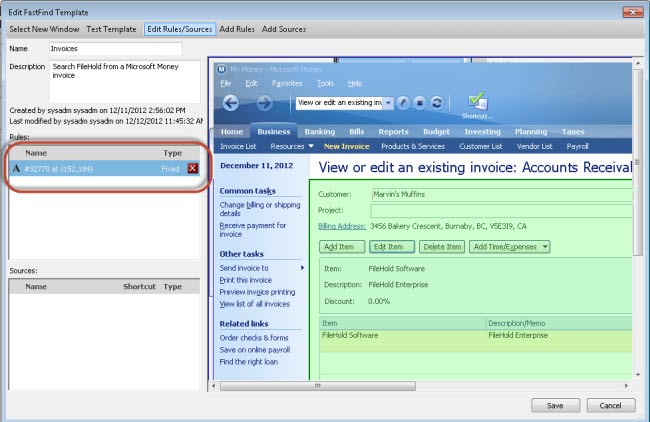Click Add Sources in the toolbar
This screenshot has width=650, height=422.
tap(284, 29)
